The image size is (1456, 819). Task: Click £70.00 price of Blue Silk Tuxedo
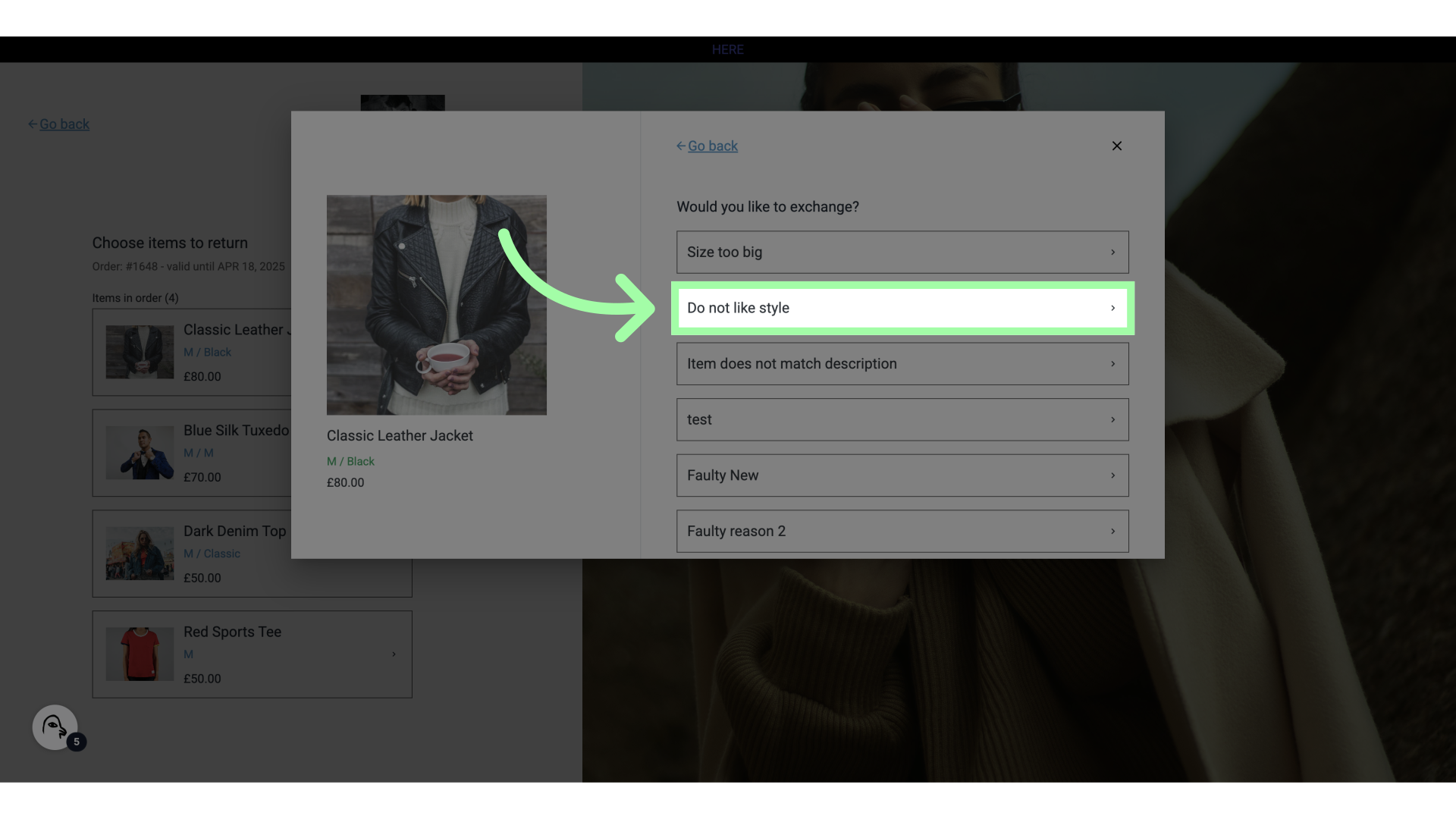tap(202, 477)
